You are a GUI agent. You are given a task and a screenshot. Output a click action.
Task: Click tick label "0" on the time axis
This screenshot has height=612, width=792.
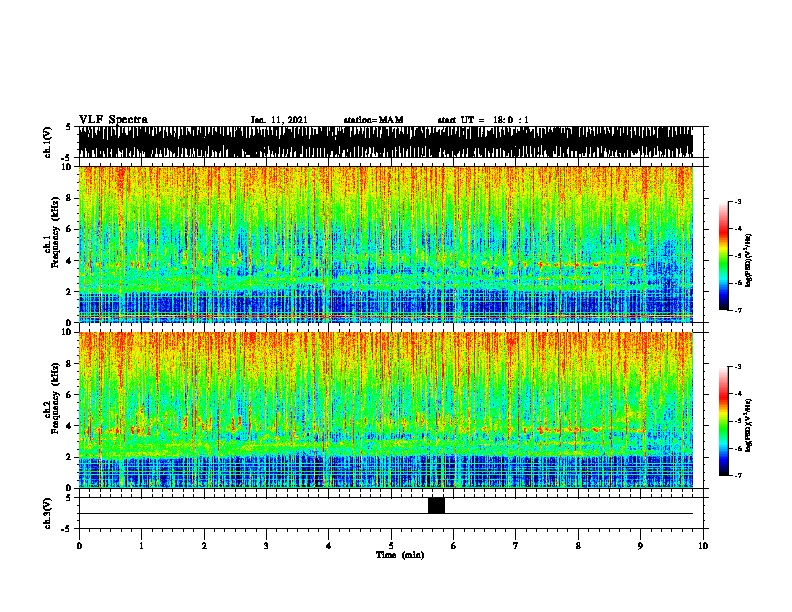(x=79, y=546)
